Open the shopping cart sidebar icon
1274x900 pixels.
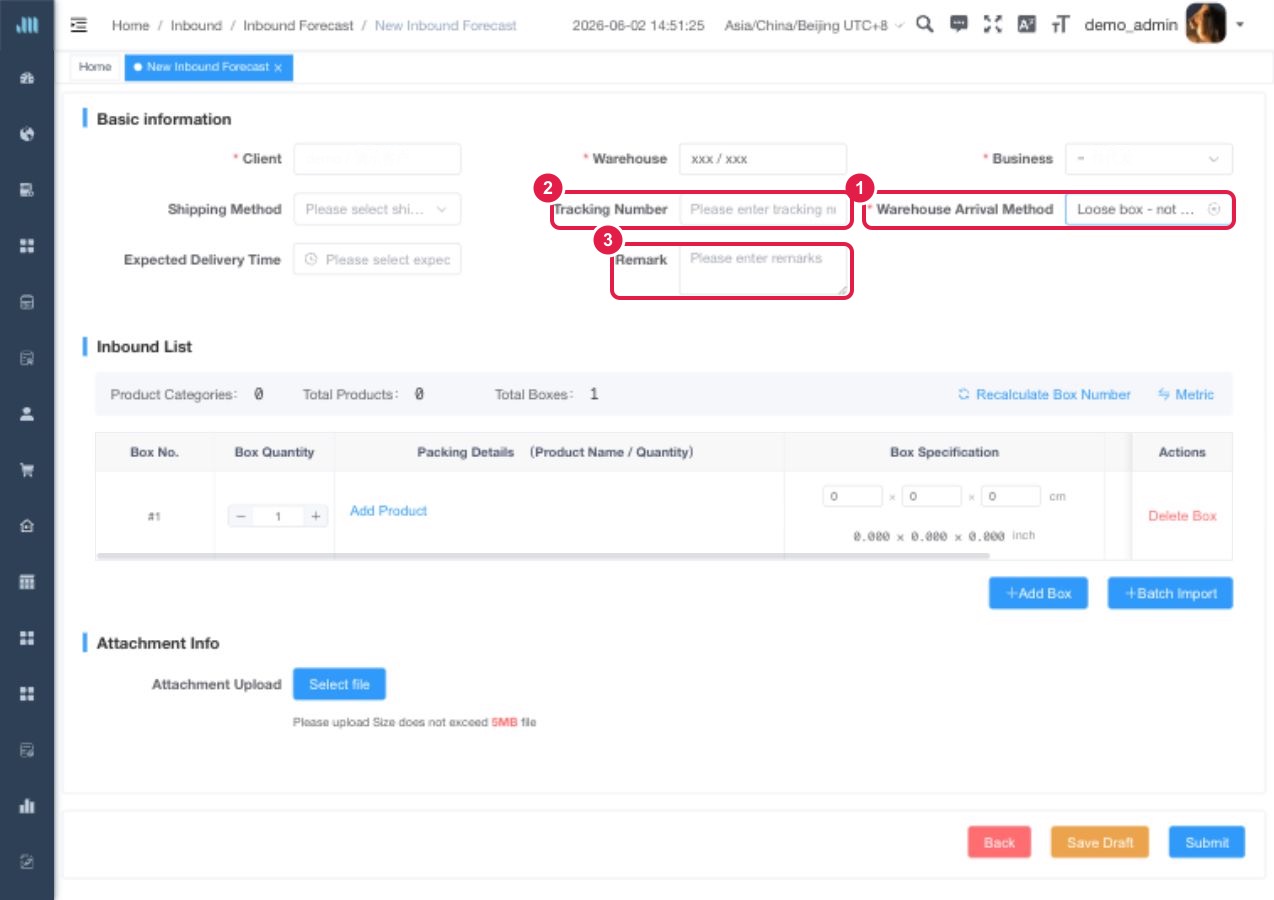[28, 470]
